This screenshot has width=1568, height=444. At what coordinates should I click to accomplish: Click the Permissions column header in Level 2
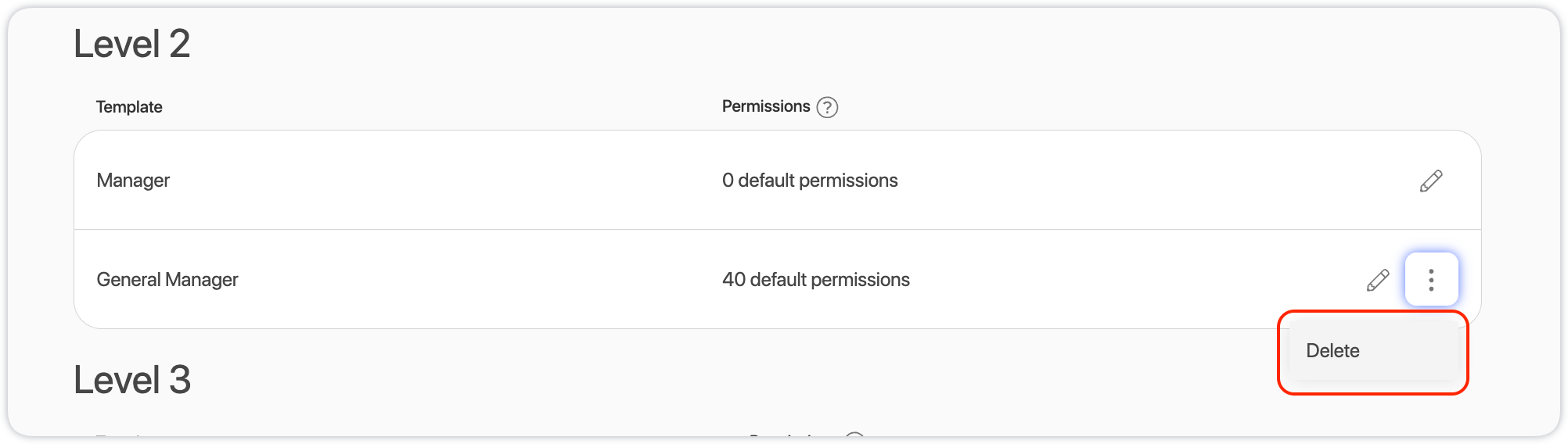[766, 106]
